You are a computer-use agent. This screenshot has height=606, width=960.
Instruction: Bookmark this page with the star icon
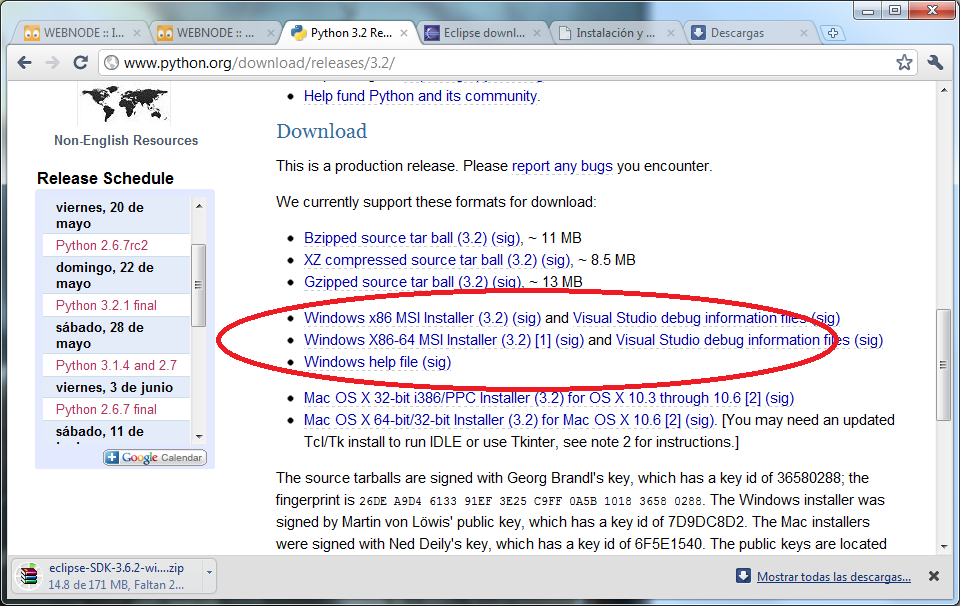tap(904, 62)
